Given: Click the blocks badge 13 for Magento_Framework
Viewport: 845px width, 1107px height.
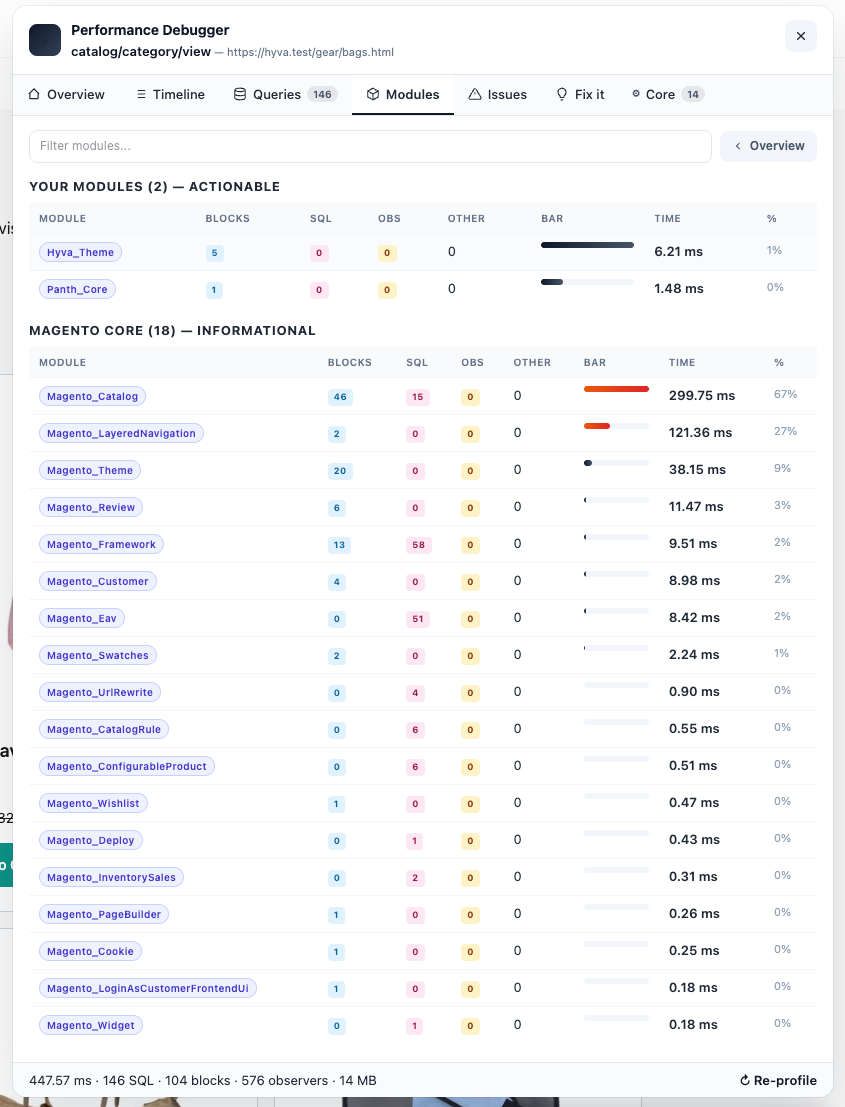Looking at the screenshot, I should pyautogui.click(x=340, y=545).
